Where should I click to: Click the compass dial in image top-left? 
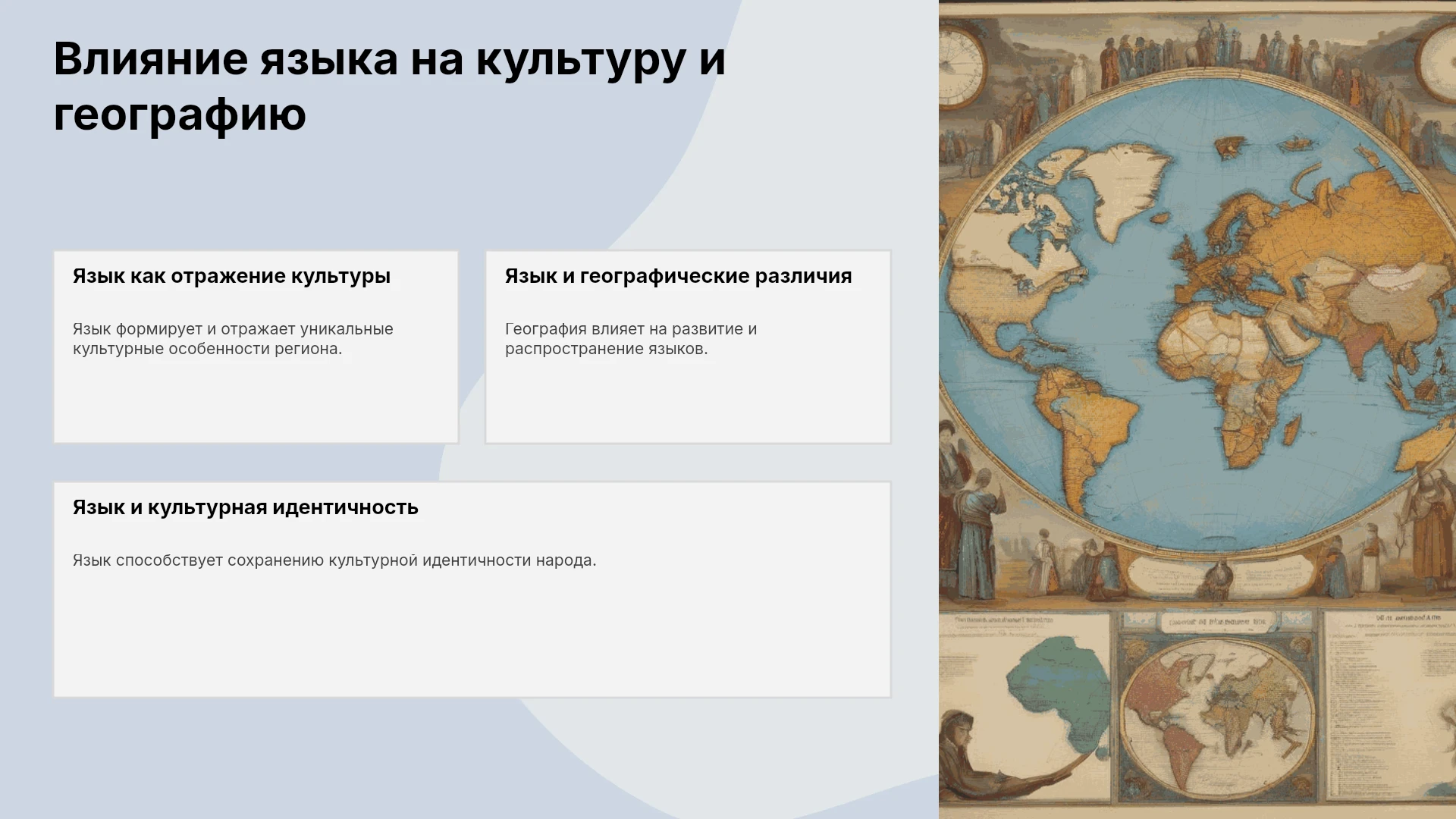coord(959,64)
